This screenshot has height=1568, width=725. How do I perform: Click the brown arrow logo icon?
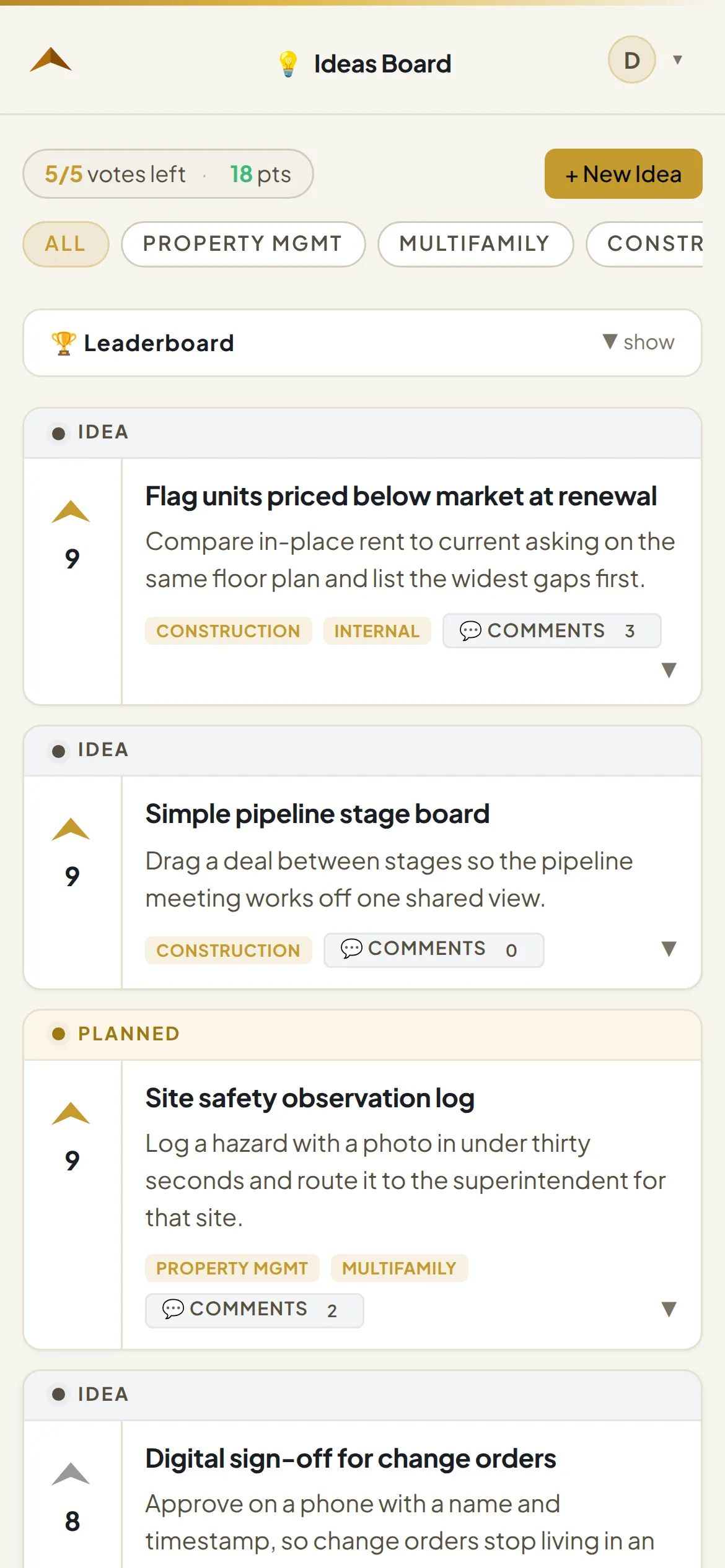pyautogui.click(x=51, y=60)
